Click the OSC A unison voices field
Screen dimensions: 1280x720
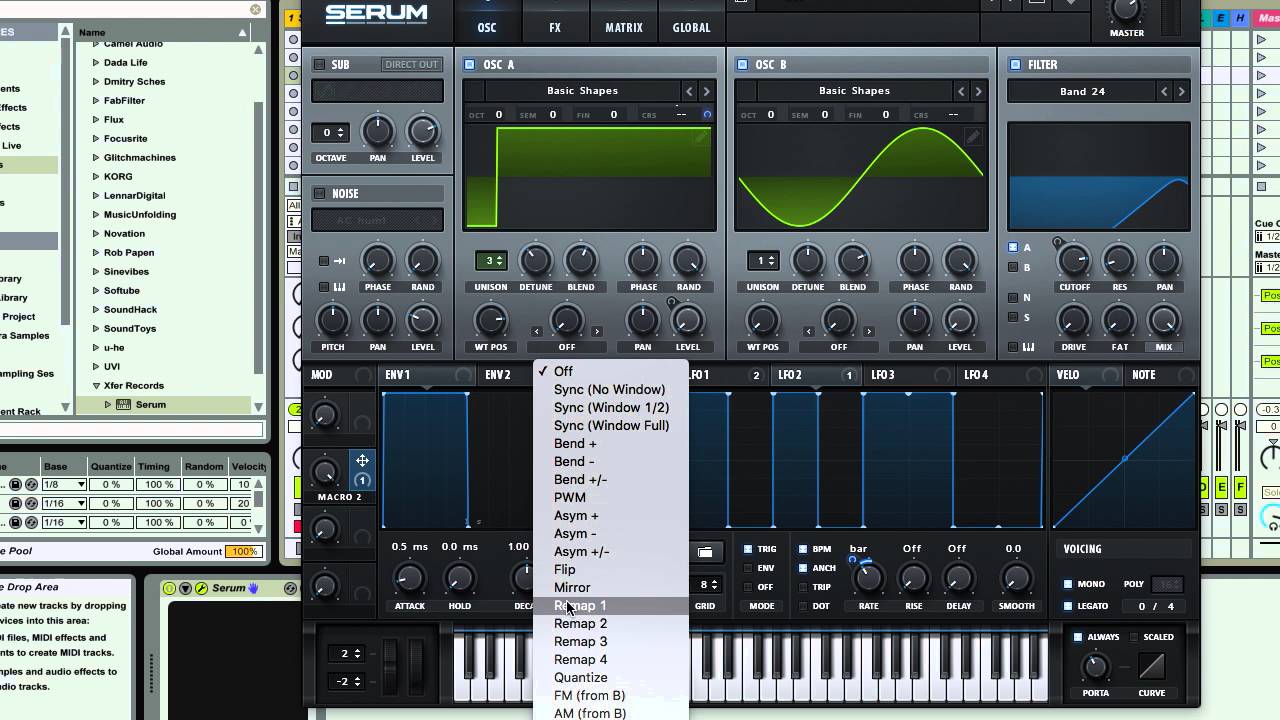click(x=490, y=261)
